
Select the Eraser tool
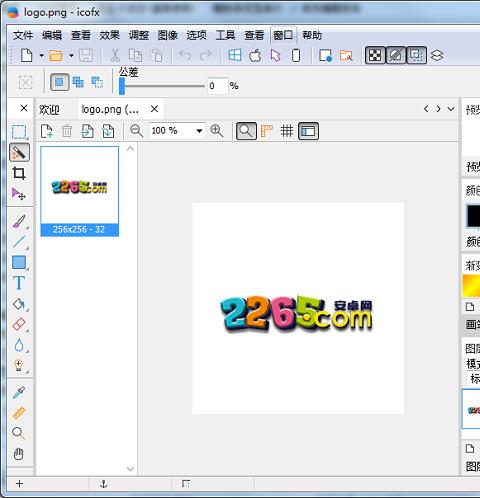(x=19, y=324)
